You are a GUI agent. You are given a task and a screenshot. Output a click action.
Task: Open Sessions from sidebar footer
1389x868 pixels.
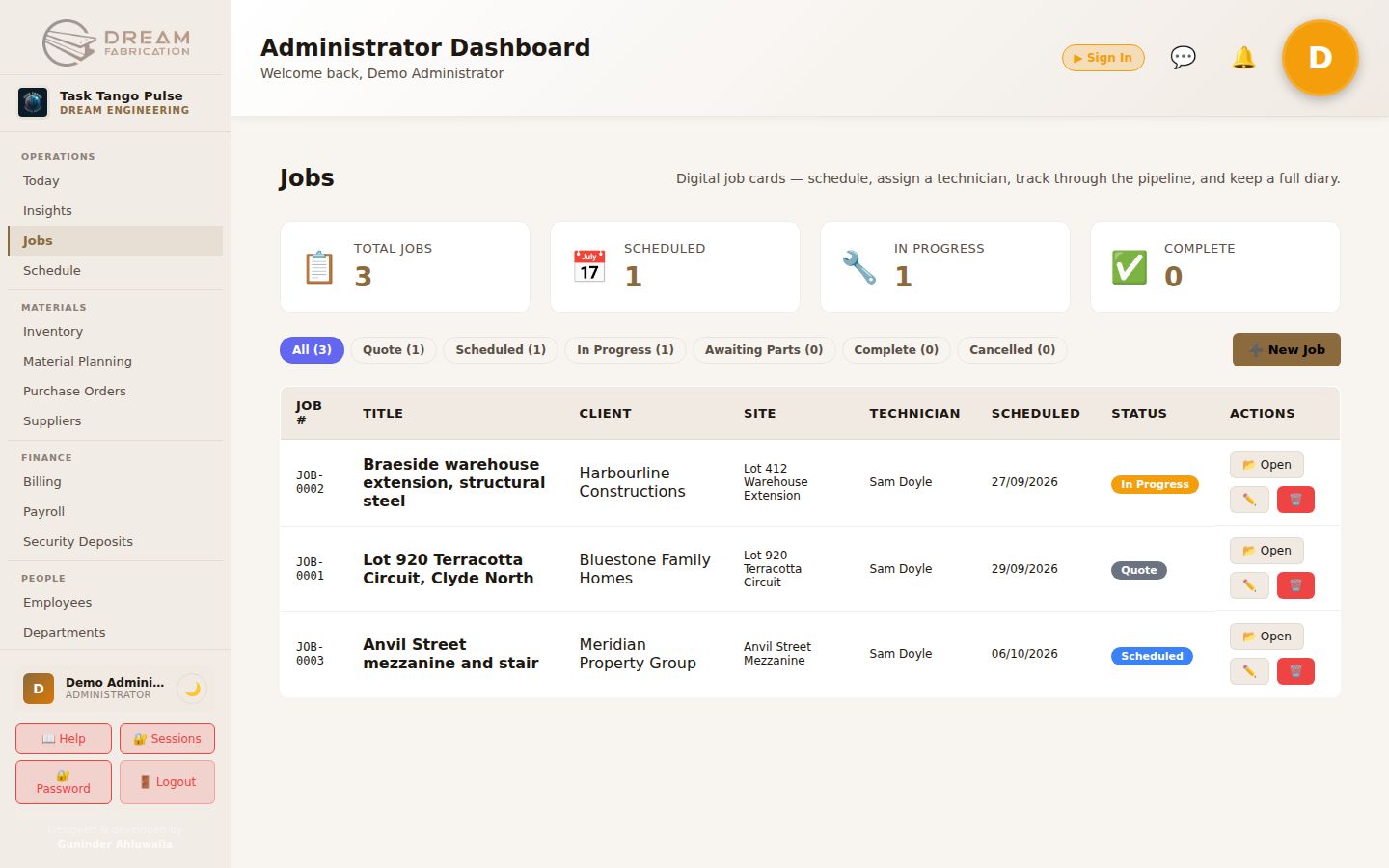point(167,739)
